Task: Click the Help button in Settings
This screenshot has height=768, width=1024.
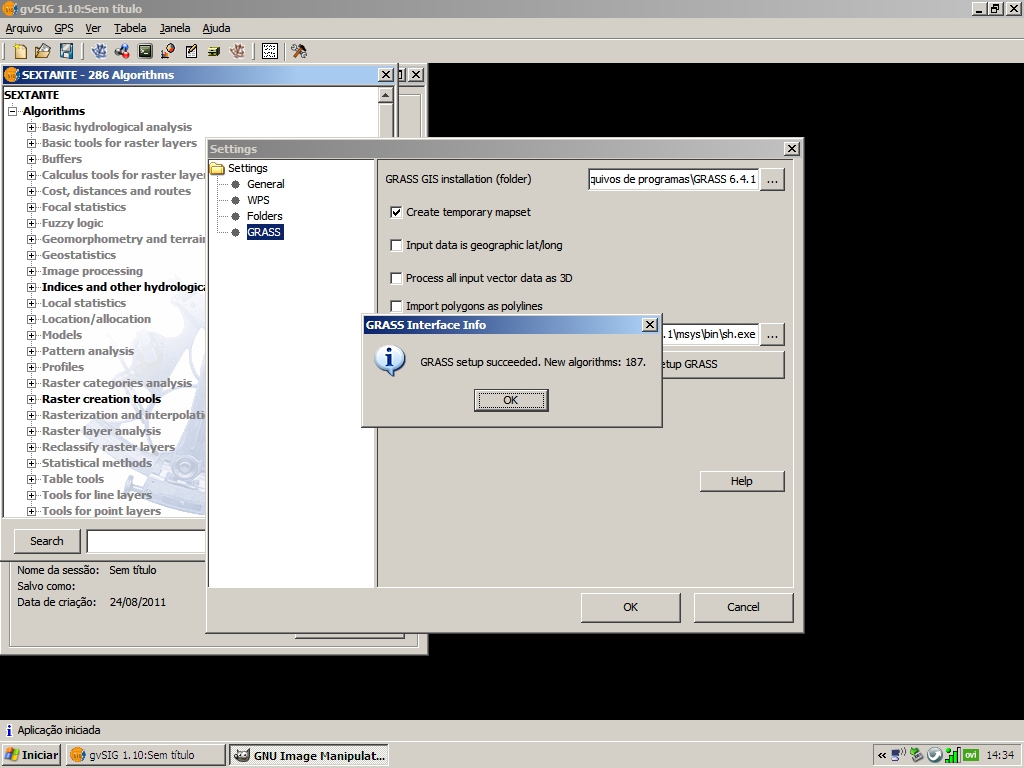Action: [x=741, y=481]
